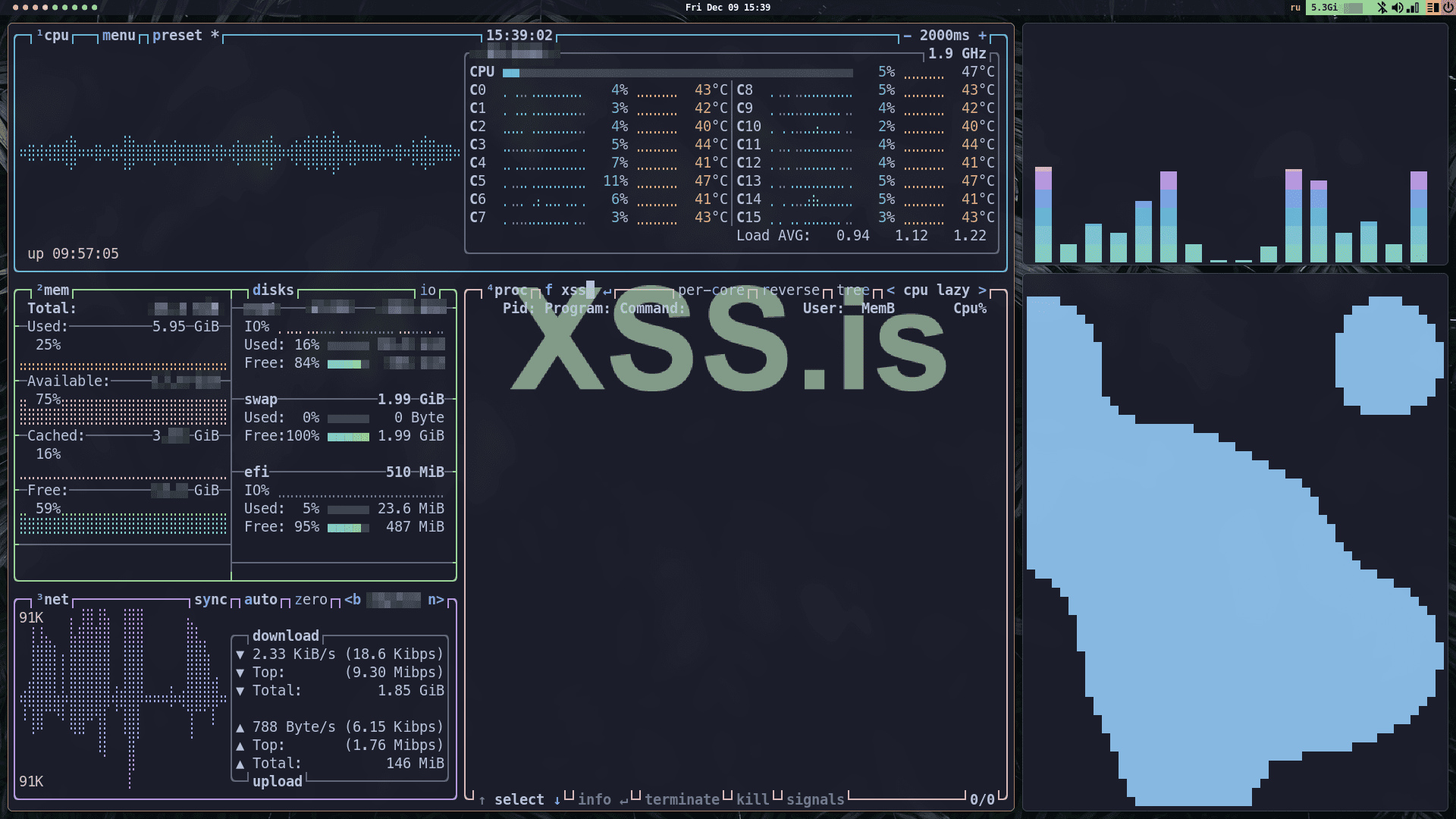Toggle the per-core option in the proc panel
The width and height of the screenshot is (1456, 819).
coord(711,290)
